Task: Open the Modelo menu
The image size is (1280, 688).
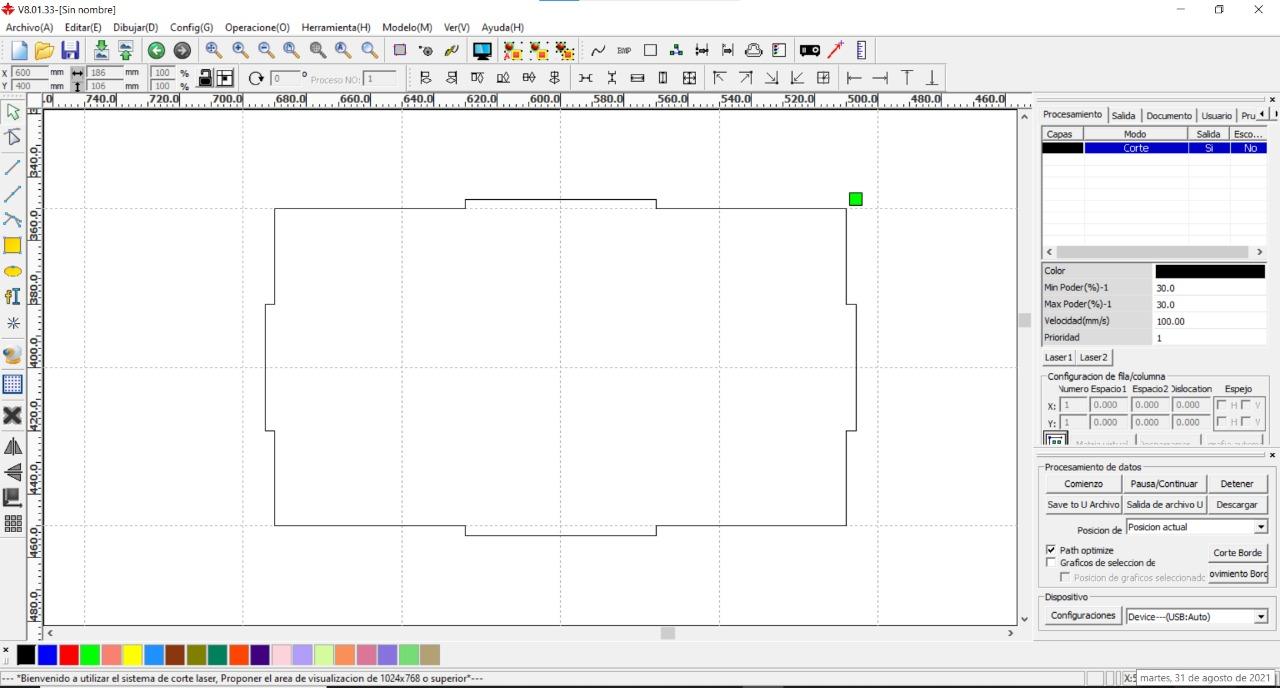Action: [407, 27]
